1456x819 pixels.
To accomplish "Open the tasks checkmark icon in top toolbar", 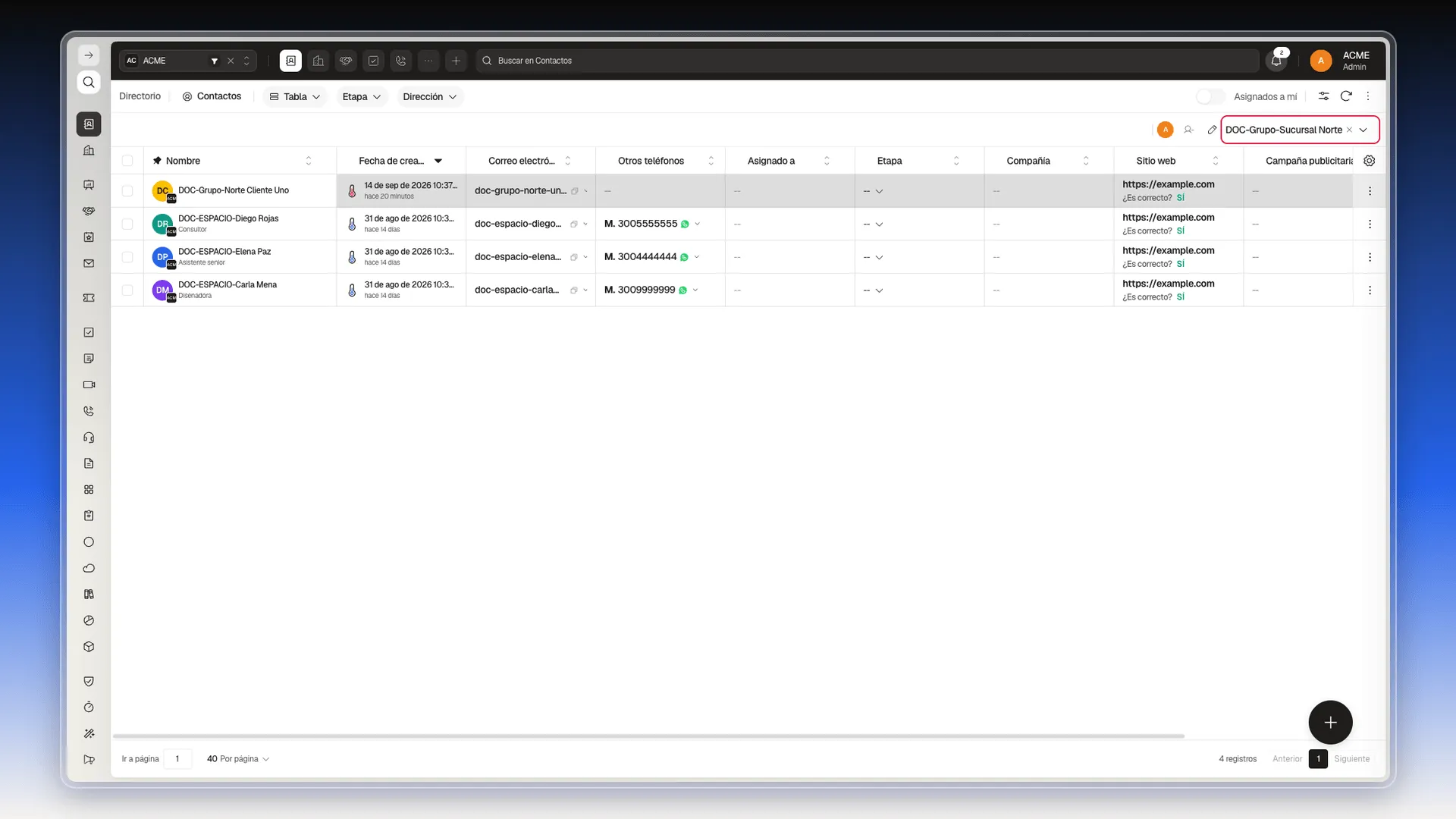I will pos(374,61).
